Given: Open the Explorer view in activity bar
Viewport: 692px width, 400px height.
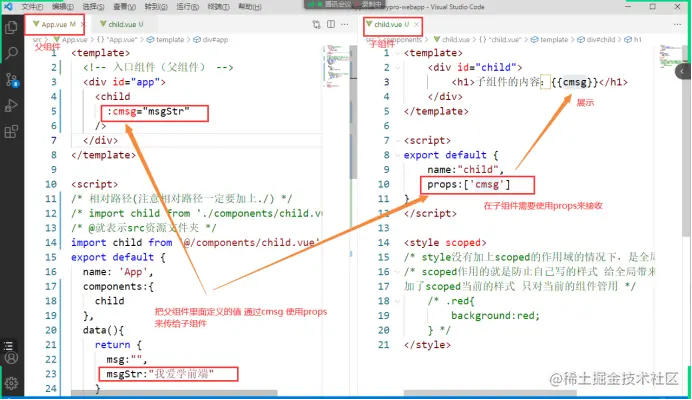Looking at the screenshot, I should [11, 27].
